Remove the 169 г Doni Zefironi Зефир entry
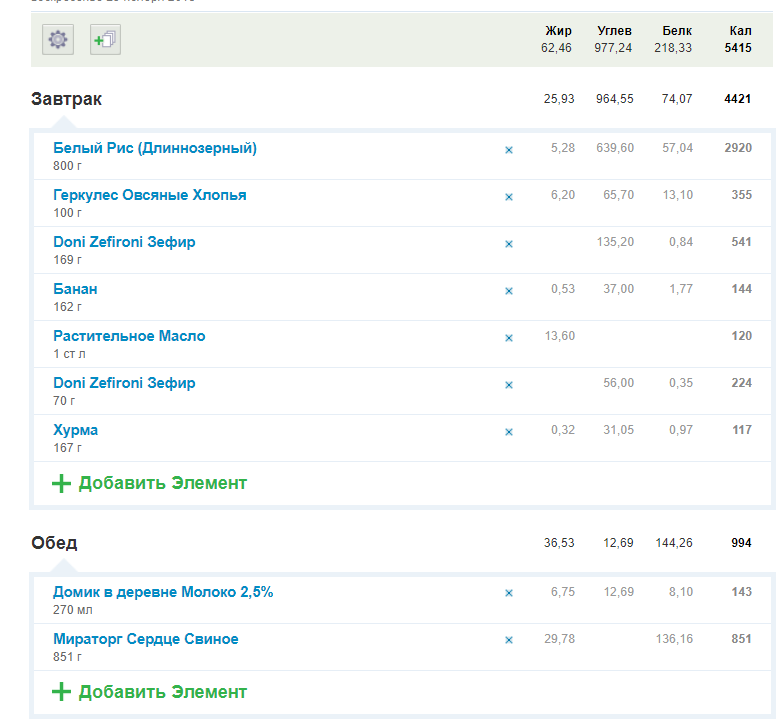The height and width of the screenshot is (728, 783). point(508,244)
